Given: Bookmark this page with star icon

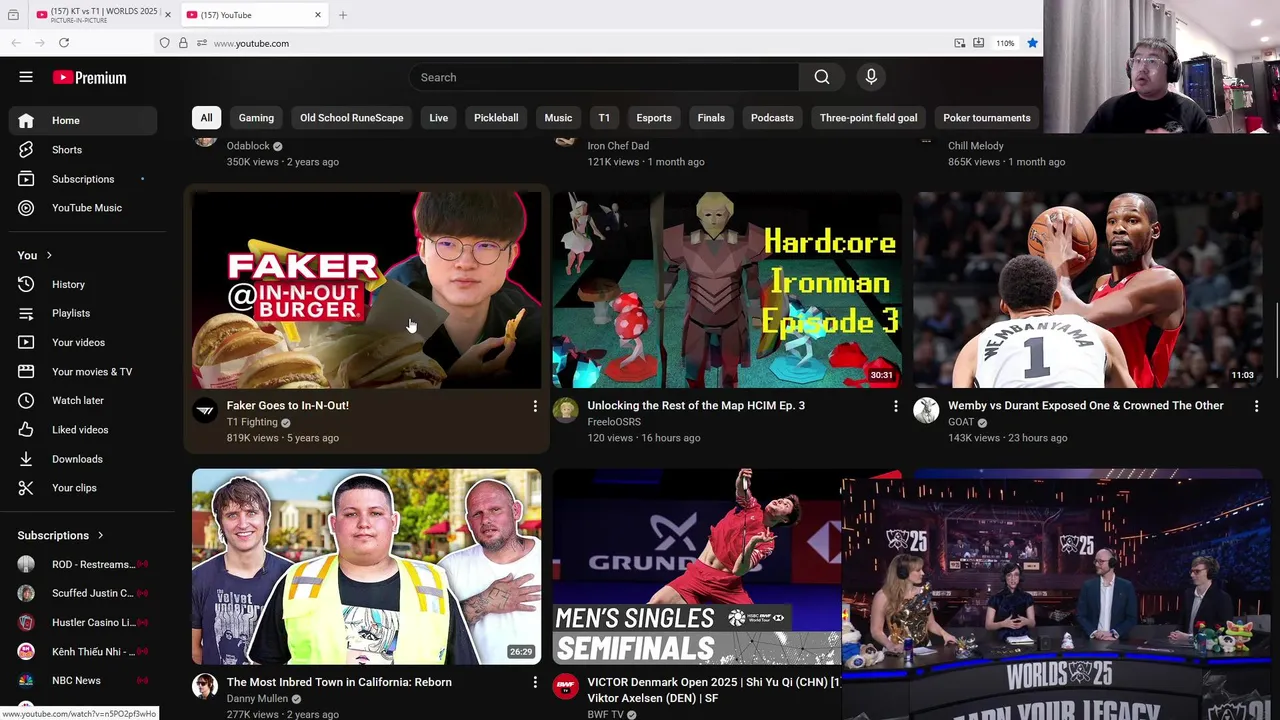Looking at the screenshot, I should 1032,43.
